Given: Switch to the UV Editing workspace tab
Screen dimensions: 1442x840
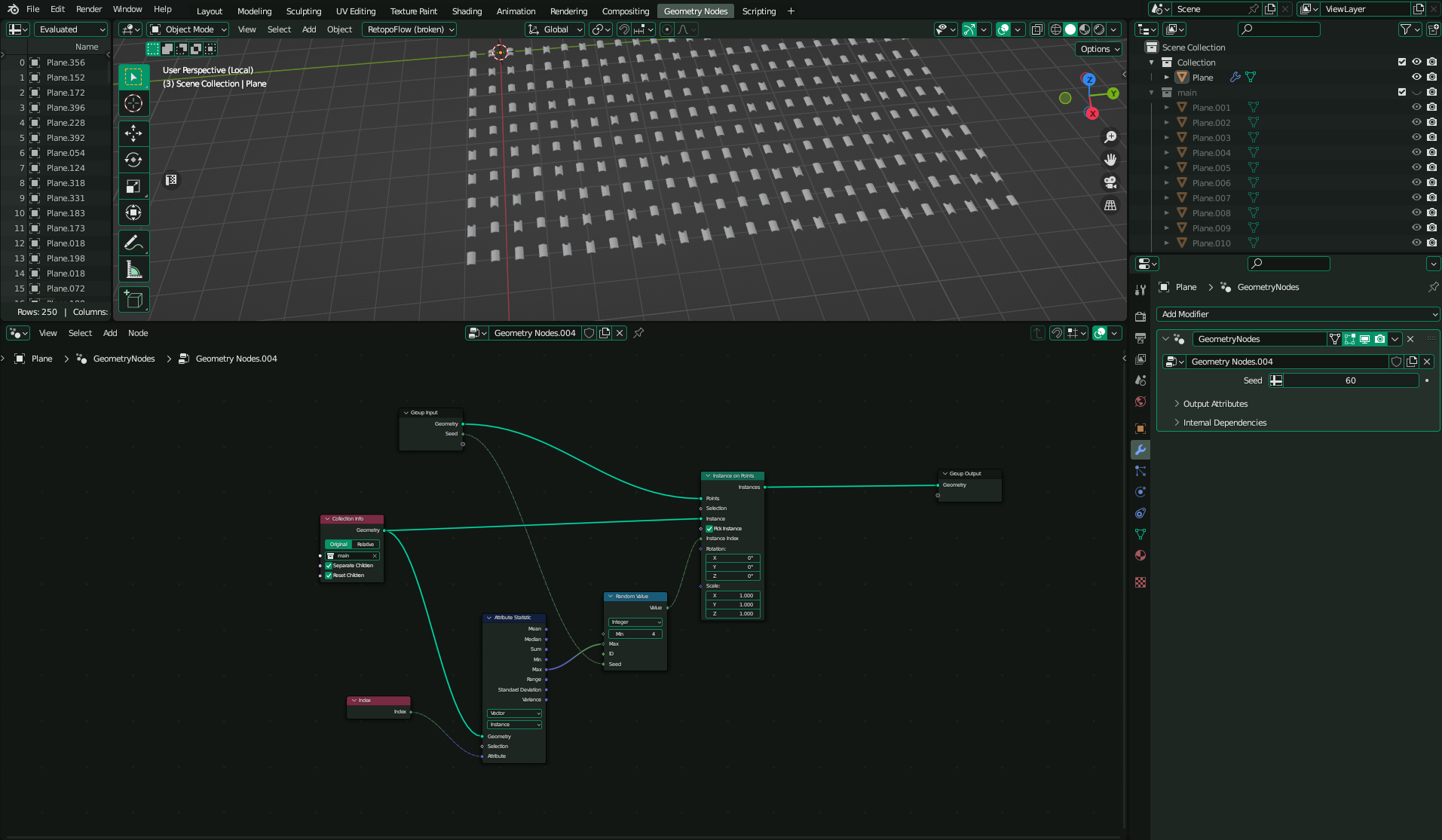Looking at the screenshot, I should [356, 11].
